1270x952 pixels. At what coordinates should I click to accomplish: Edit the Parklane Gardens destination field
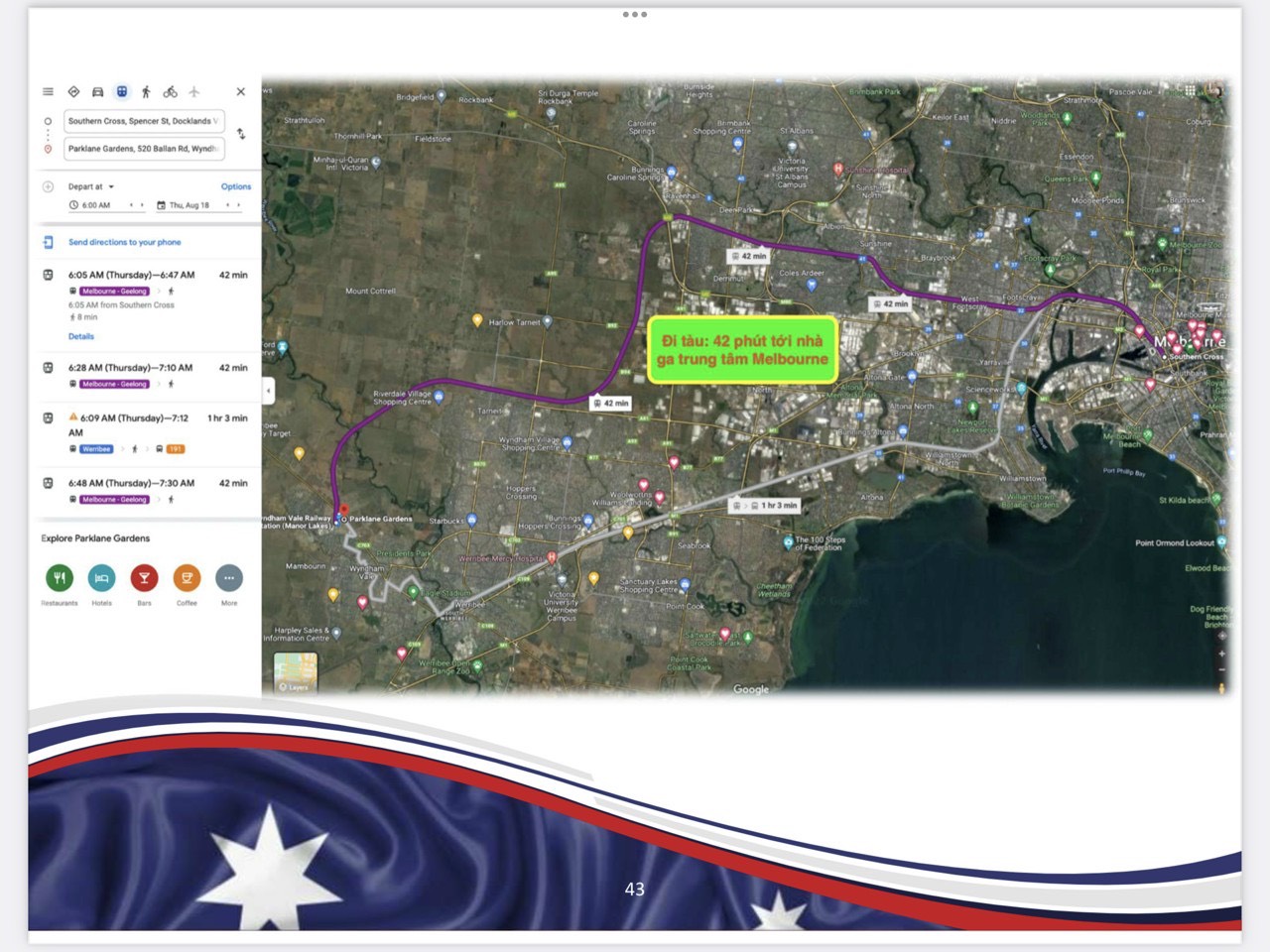[144, 149]
